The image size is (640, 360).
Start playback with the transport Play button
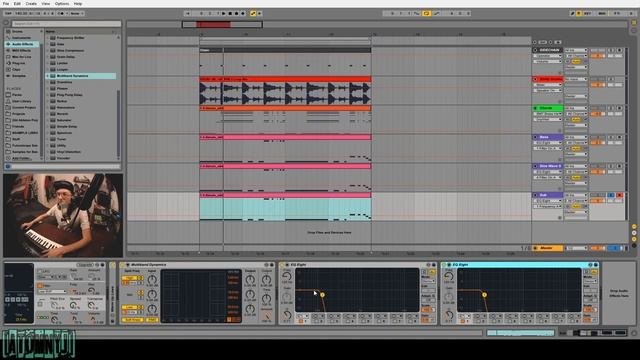pos(223,13)
